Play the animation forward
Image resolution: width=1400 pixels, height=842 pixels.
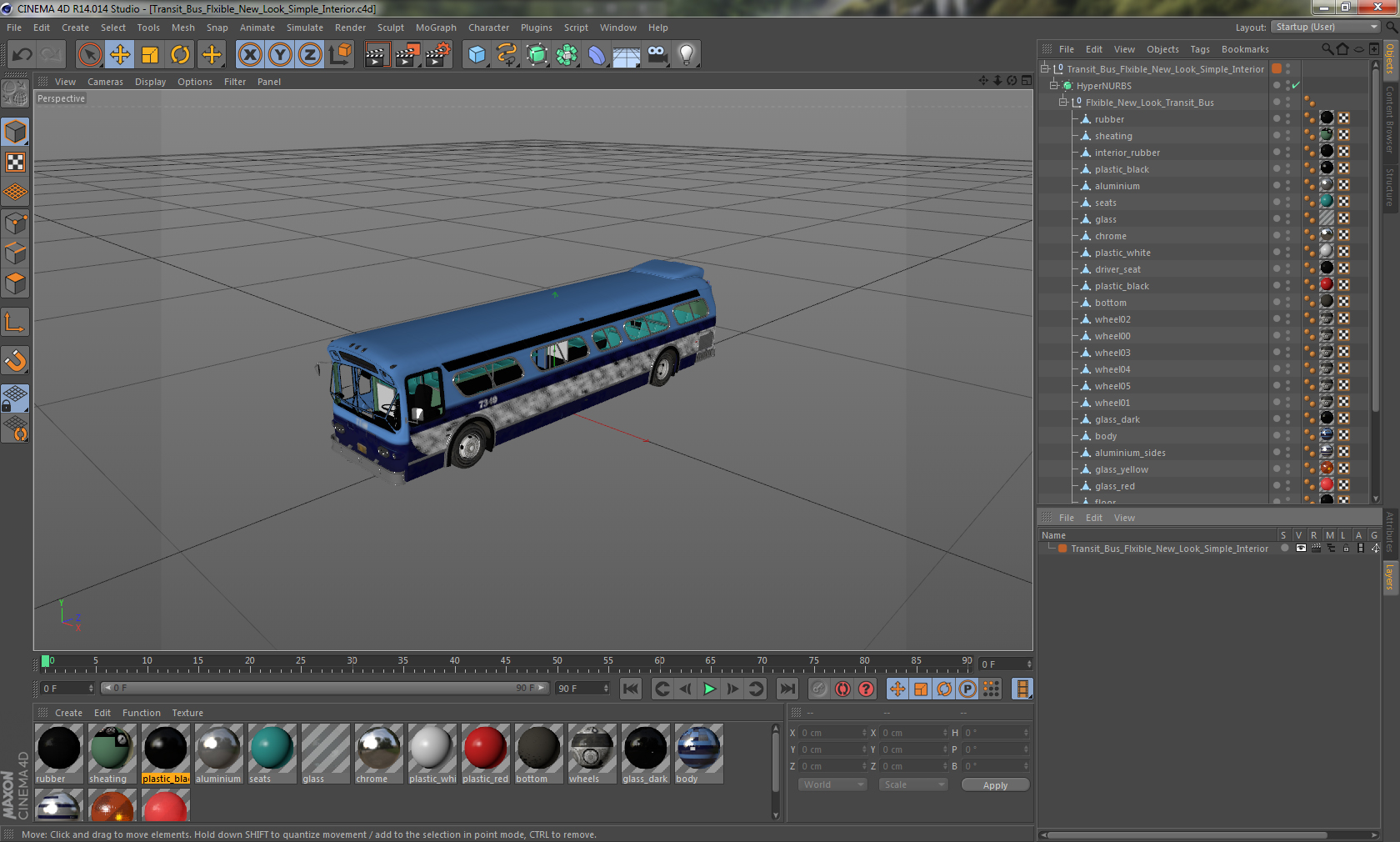pos(709,689)
